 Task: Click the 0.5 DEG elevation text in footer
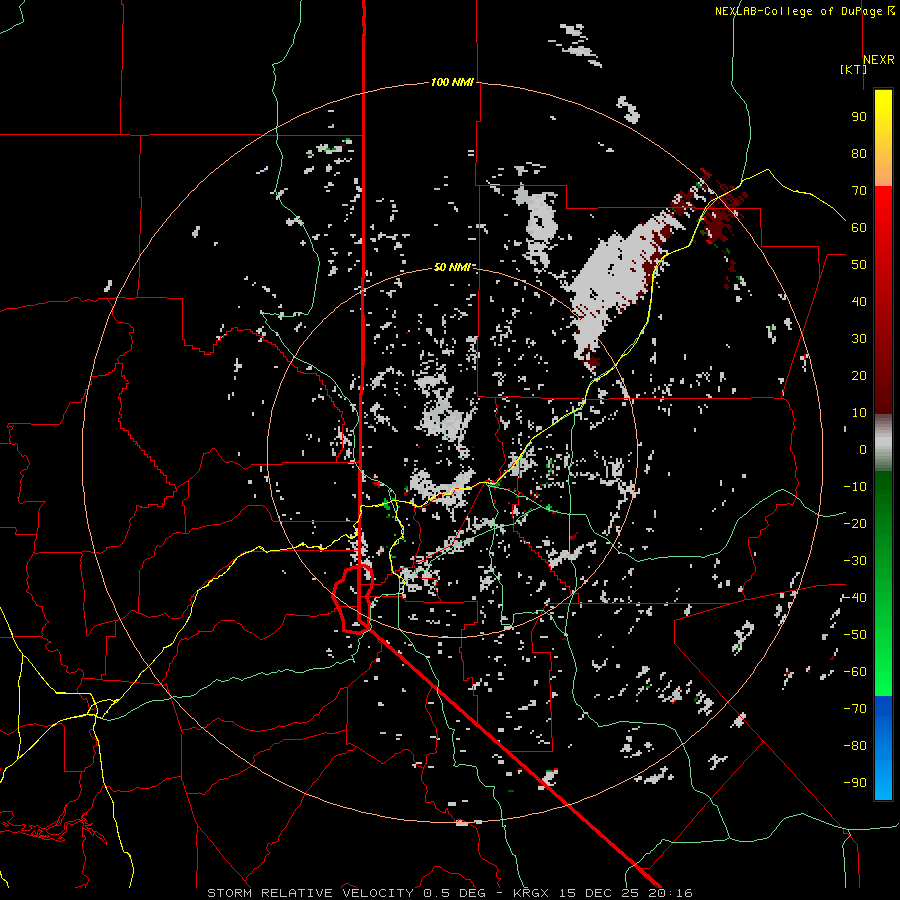[x=454, y=893]
